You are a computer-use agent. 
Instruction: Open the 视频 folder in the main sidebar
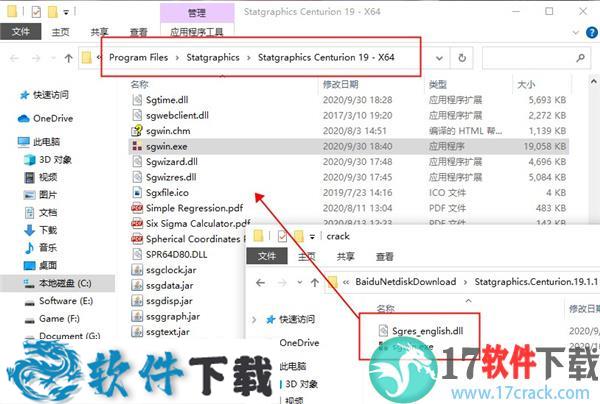point(48,177)
